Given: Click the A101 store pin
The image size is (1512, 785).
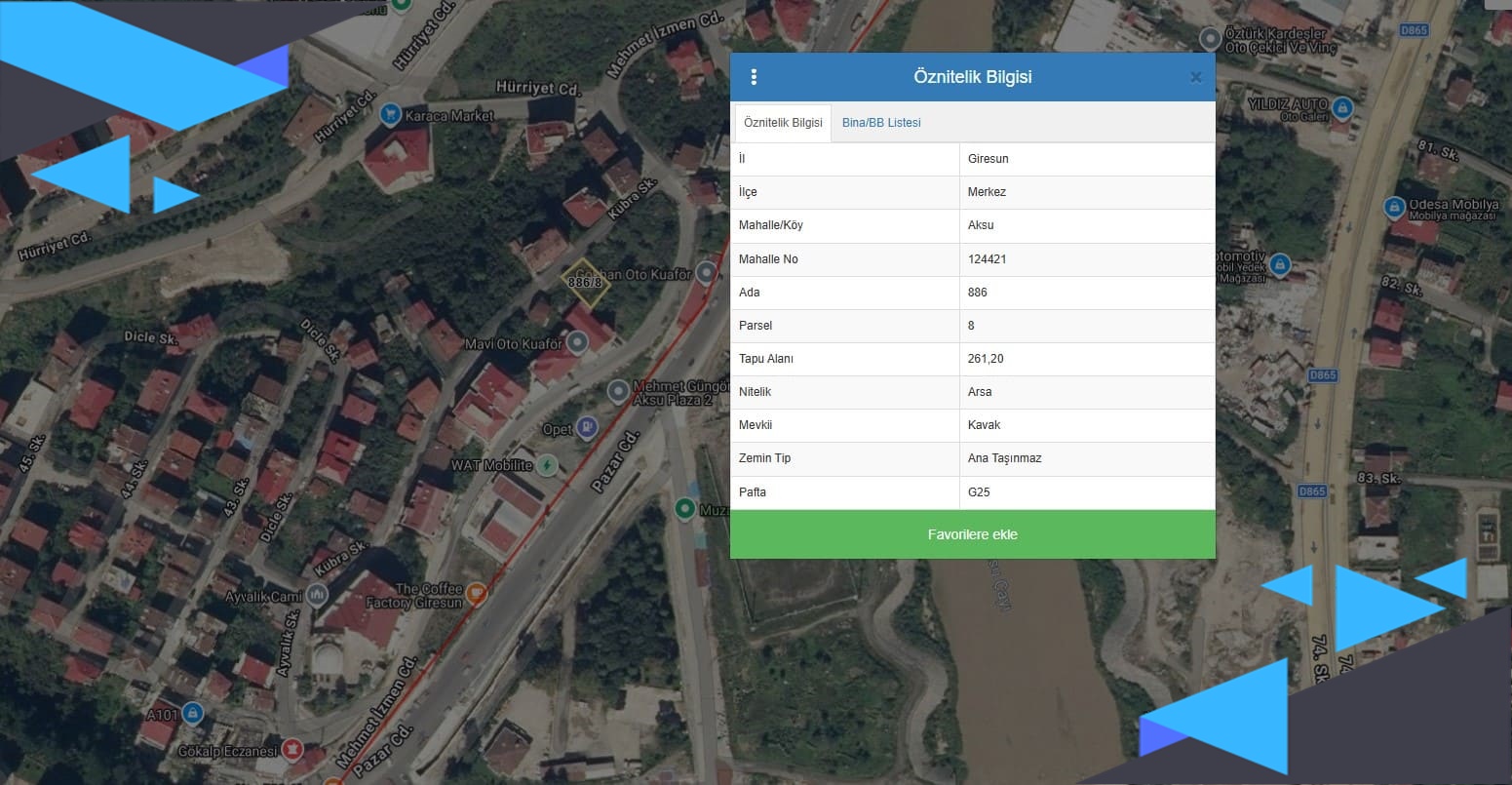Looking at the screenshot, I should [193, 715].
